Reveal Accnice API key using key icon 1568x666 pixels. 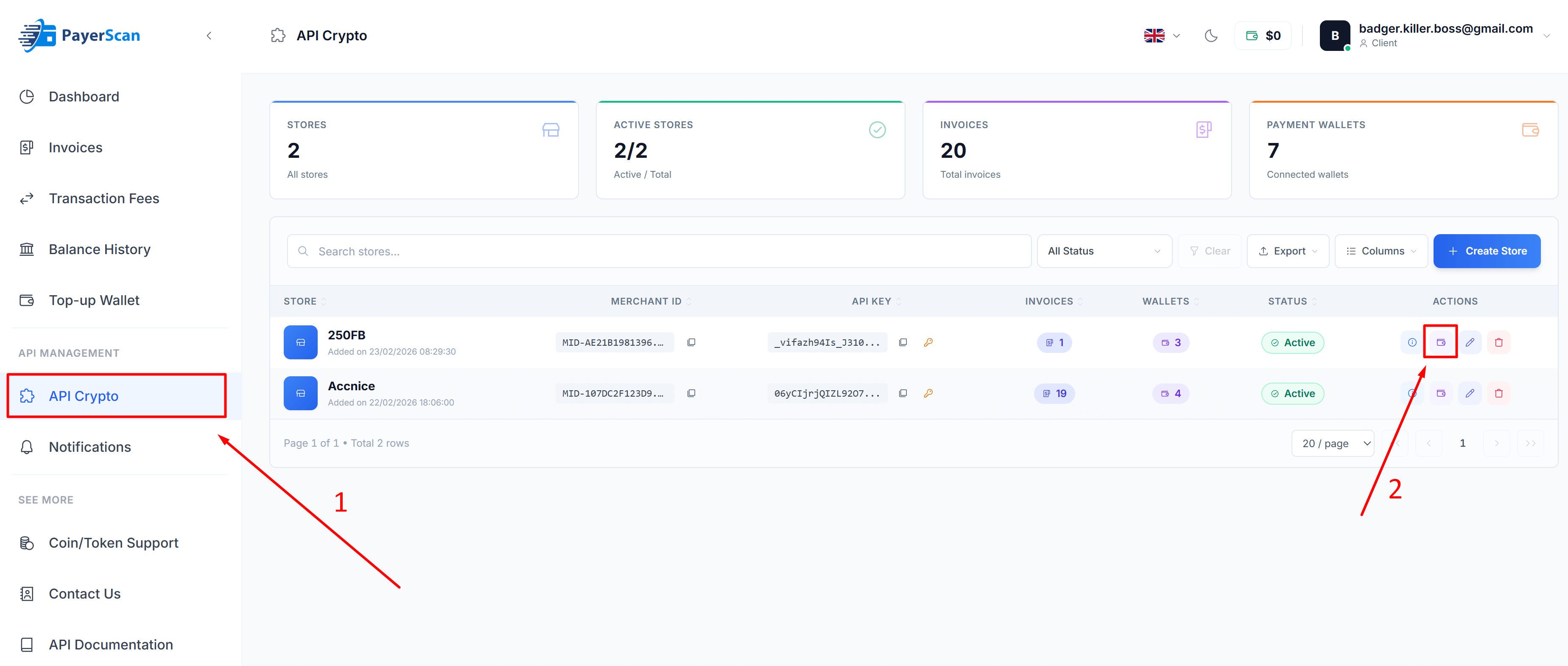929,393
